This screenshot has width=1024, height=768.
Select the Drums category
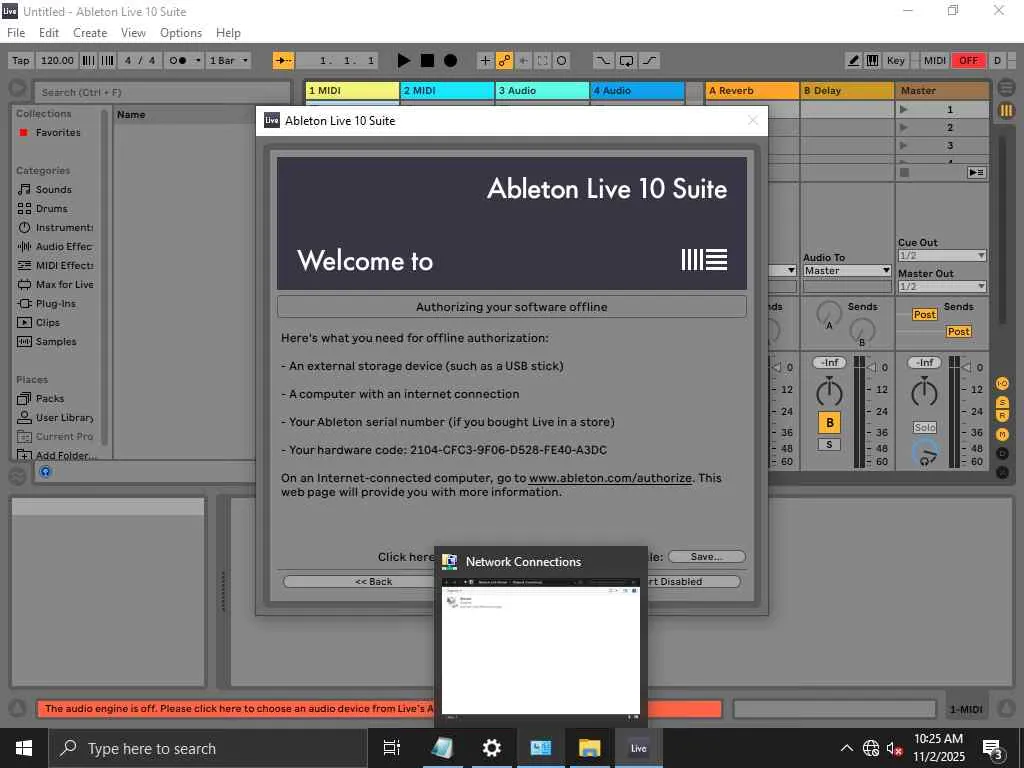[52, 208]
